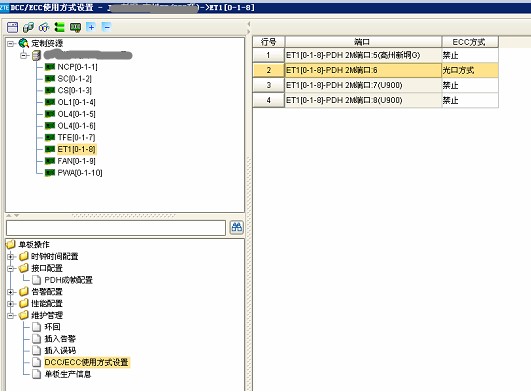The width and height of the screenshot is (531, 392).
Task: Click the document icon beside 插入告警
Action: [x=37, y=339]
